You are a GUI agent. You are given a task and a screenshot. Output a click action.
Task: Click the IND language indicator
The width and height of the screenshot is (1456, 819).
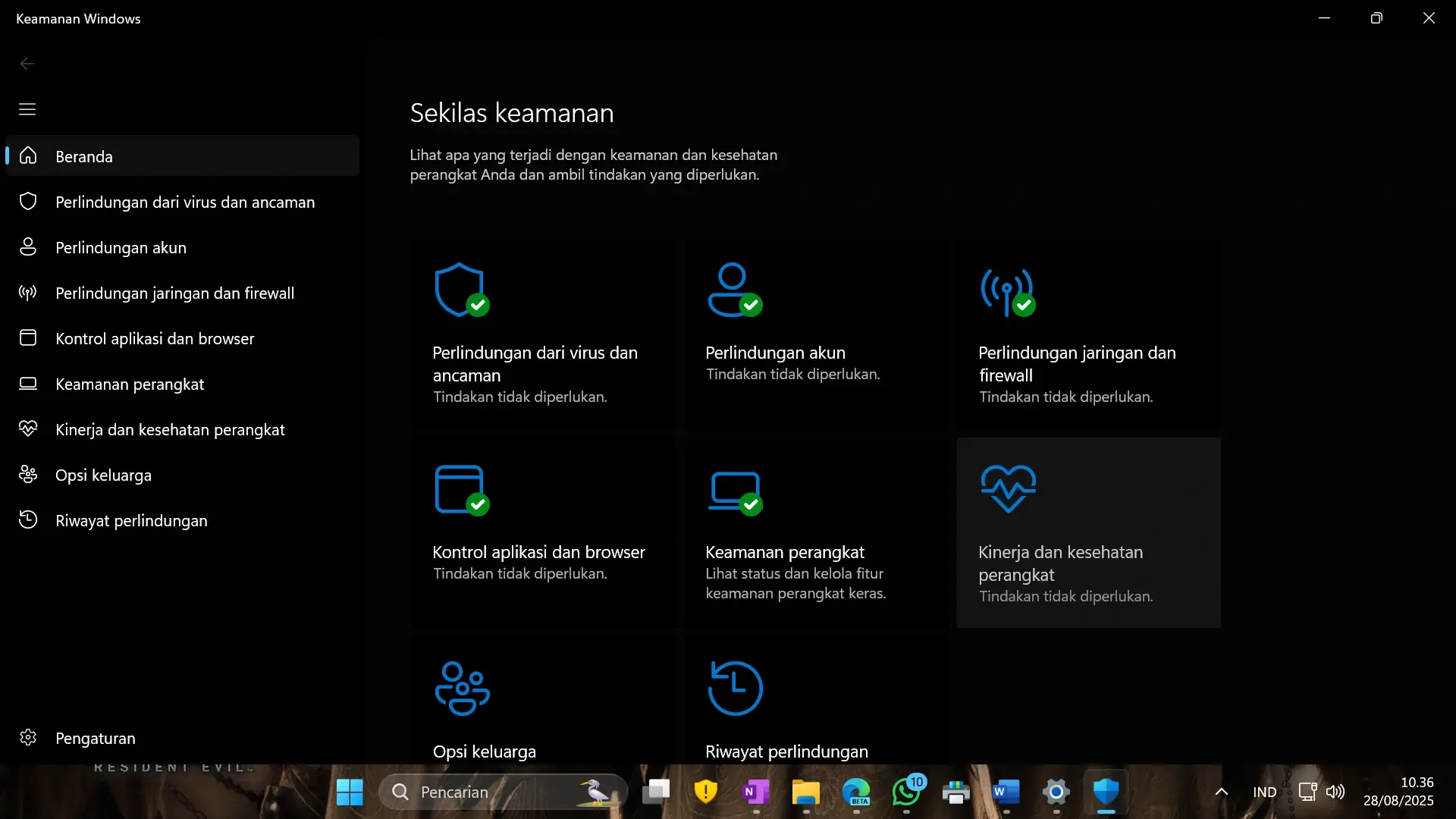1265,792
